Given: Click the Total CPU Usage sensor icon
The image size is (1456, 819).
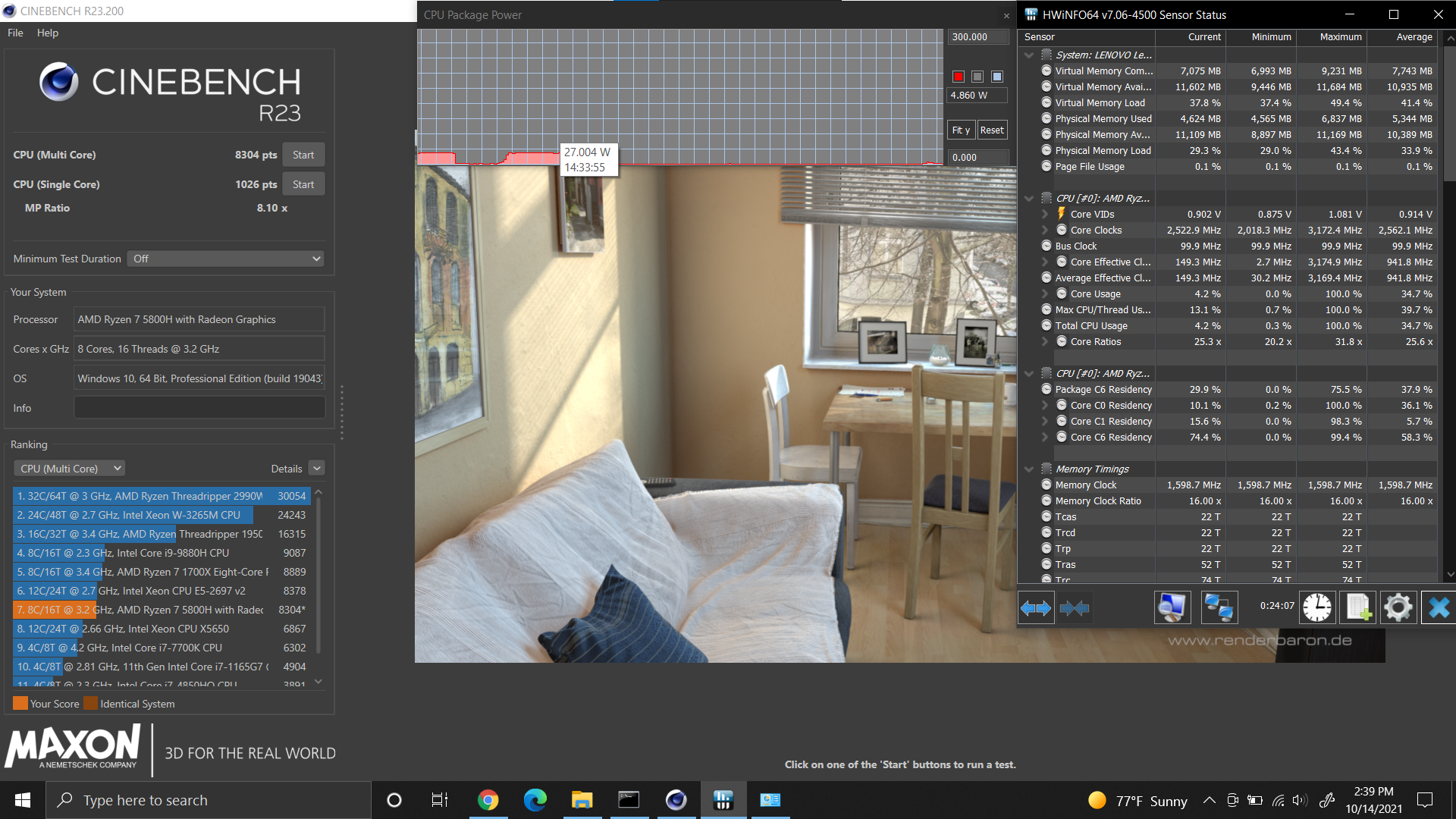Looking at the screenshot, I should [x=1046, y=325].
